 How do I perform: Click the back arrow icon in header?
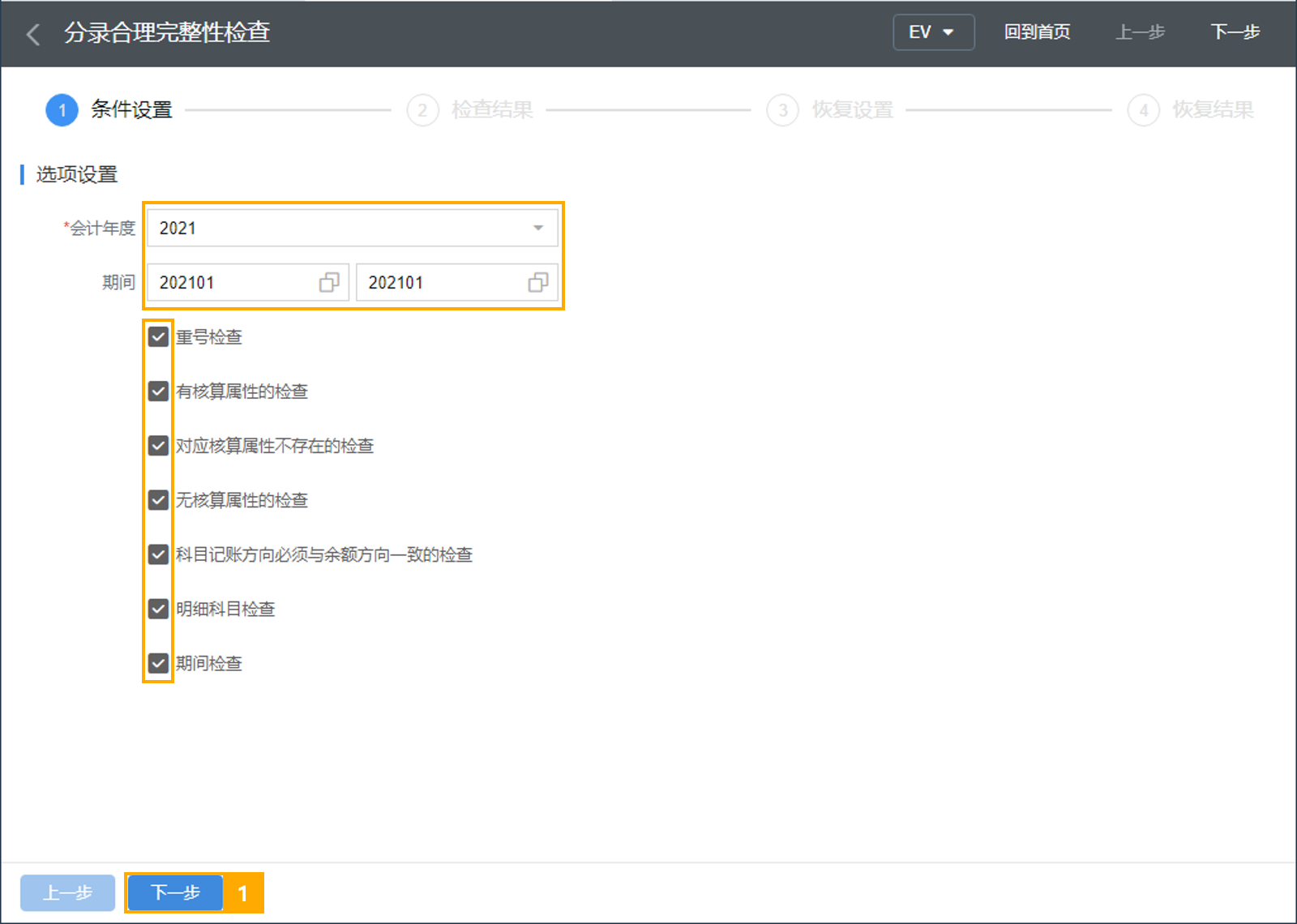pos(33,34)
